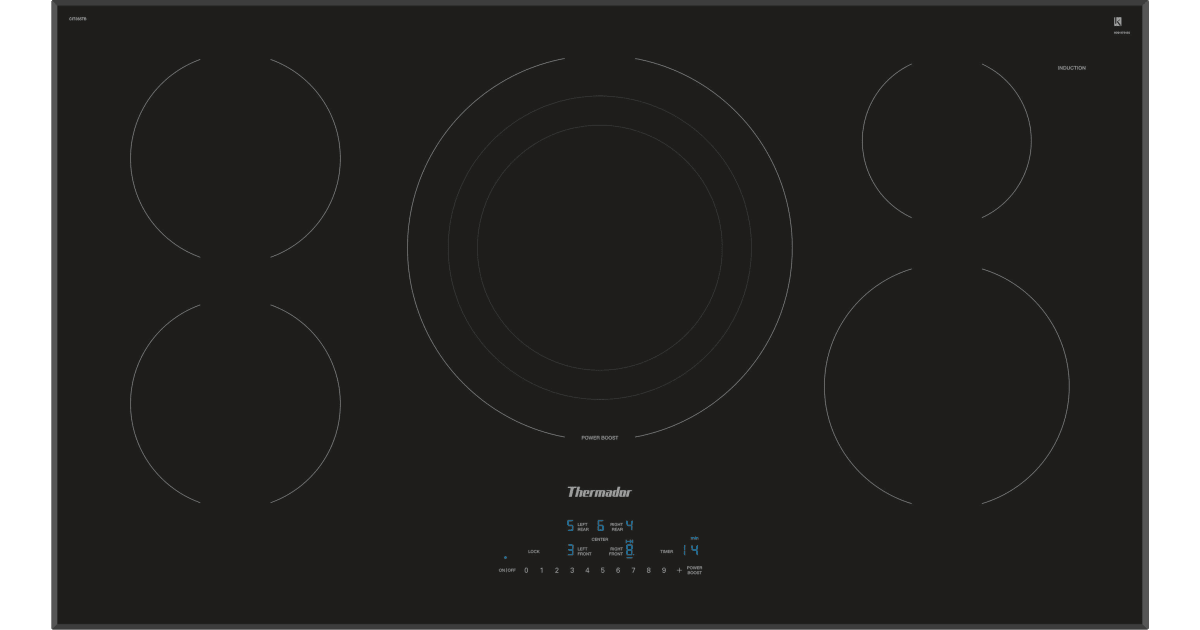This screenshot has width=1200, height=630.
Task: Set power level 5 on keypad
Action: 602,570
